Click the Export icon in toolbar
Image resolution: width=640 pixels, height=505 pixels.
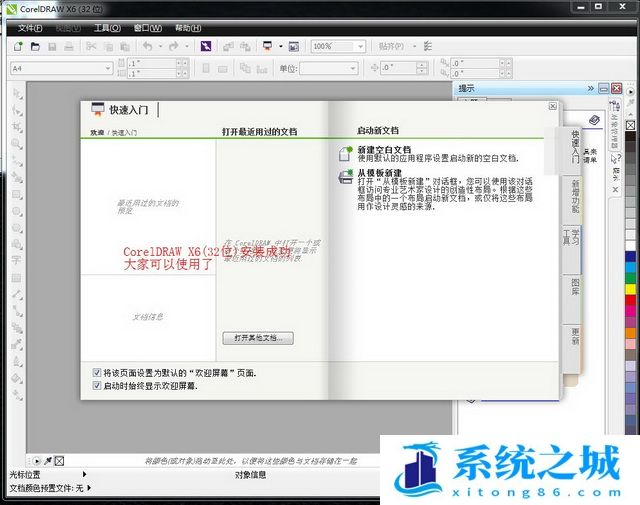(x=245, y=47)
